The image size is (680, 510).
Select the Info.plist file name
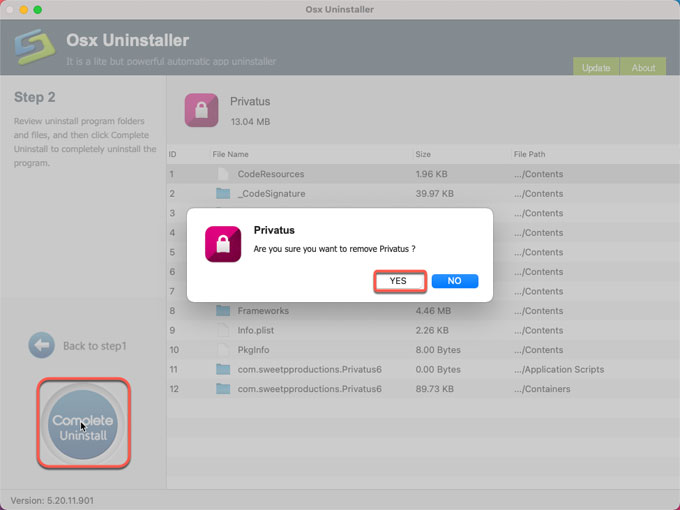255,330
